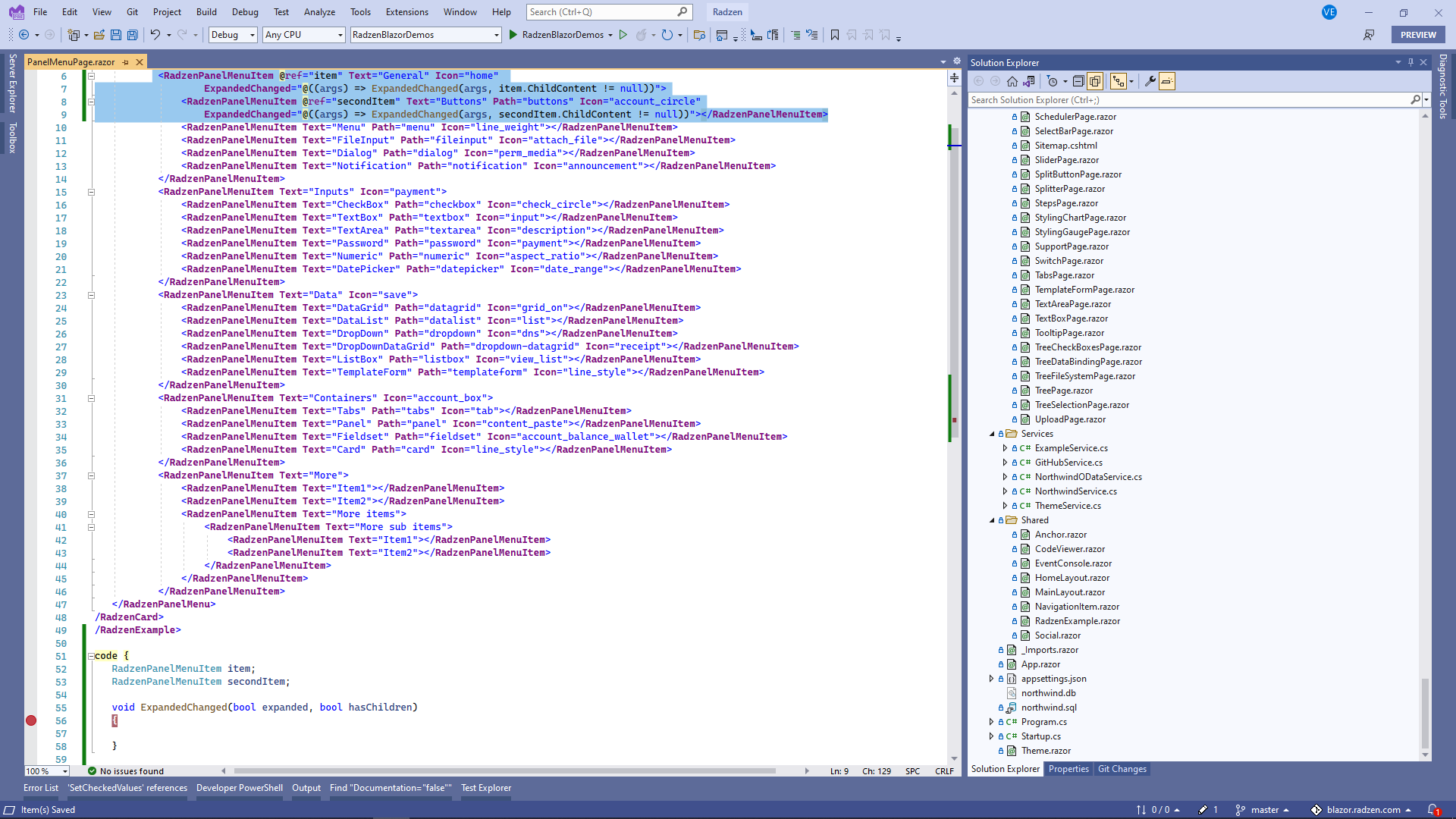Click notifications bell in status bar
1456x819 pixels.
pos(1433,810)
